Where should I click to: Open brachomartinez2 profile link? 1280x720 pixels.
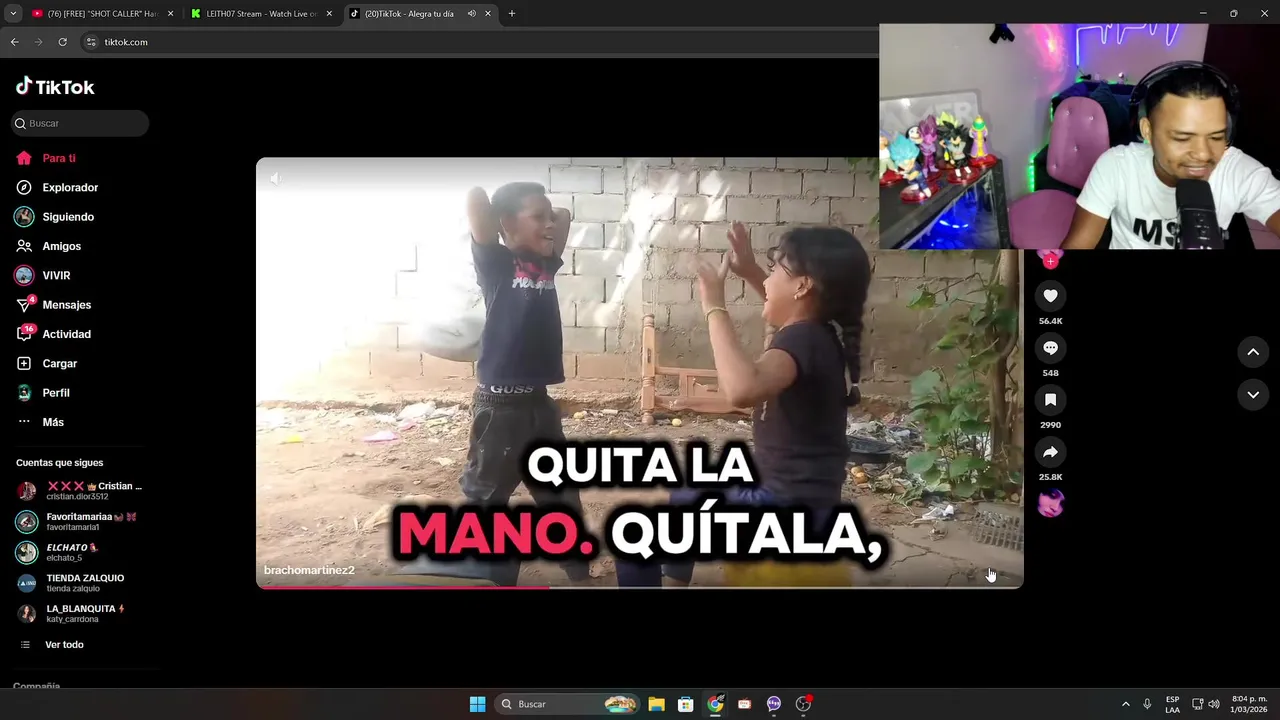(309, 570)
